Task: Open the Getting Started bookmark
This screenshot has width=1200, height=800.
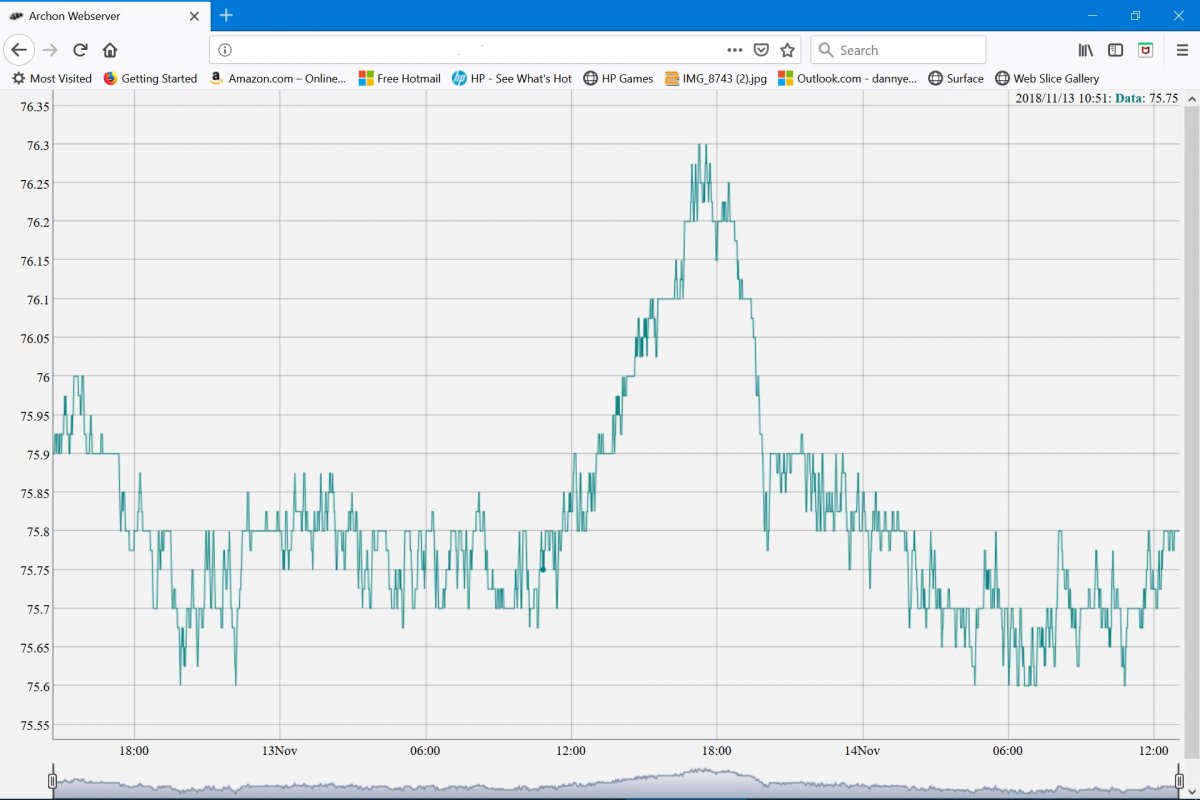Action: coord(150,78)
